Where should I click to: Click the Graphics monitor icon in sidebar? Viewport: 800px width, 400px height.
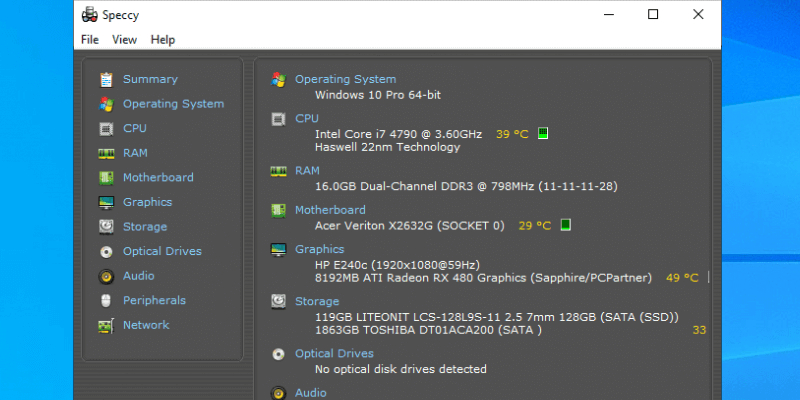[x=106, y=202]
